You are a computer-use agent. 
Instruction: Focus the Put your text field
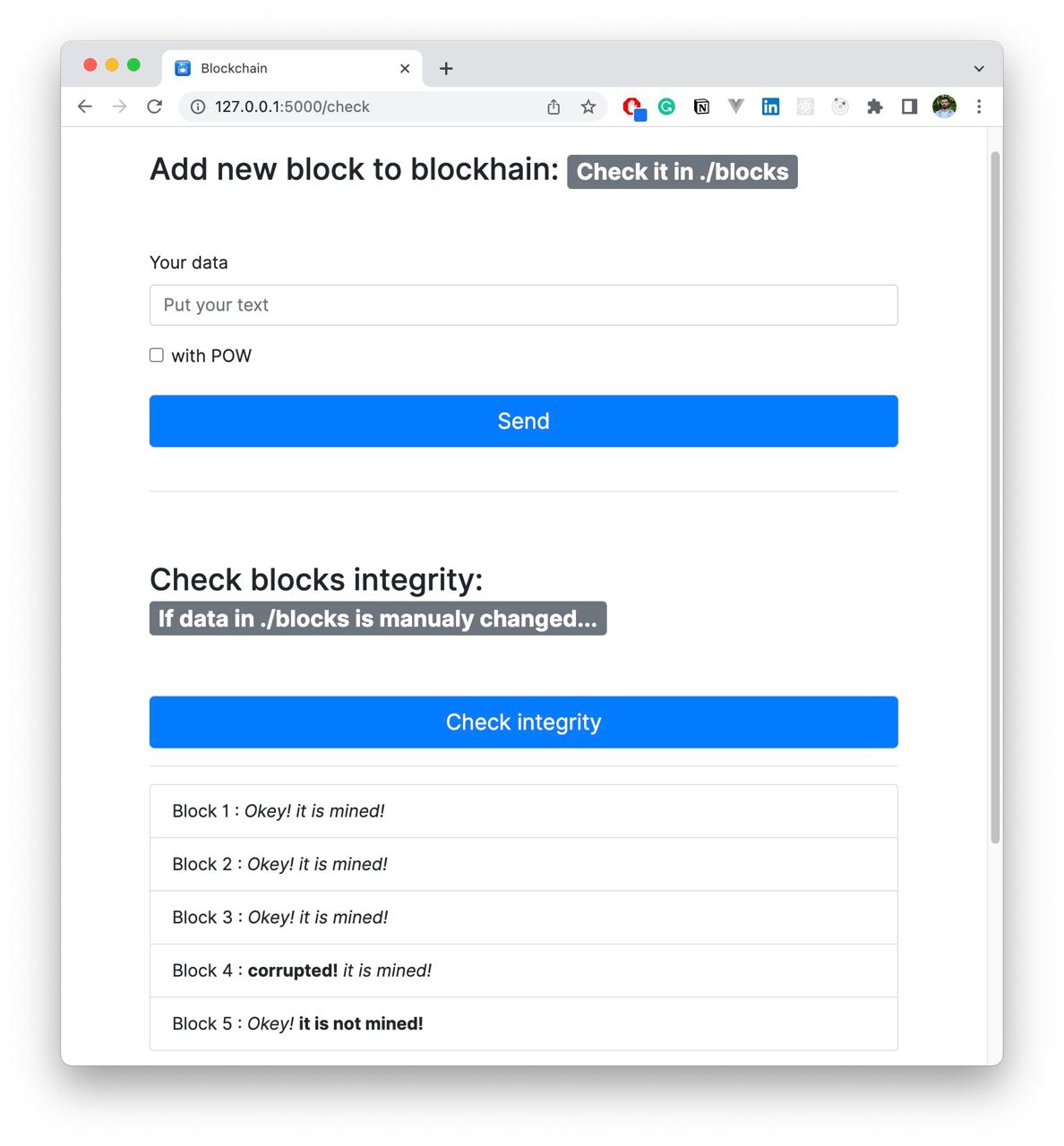[x=524, y=305]
